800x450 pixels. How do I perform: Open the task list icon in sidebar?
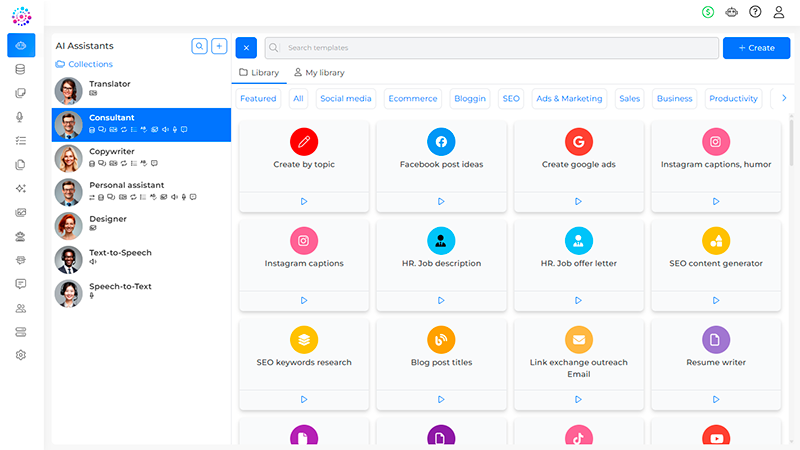pyautogui.click(x=20, y=141)
